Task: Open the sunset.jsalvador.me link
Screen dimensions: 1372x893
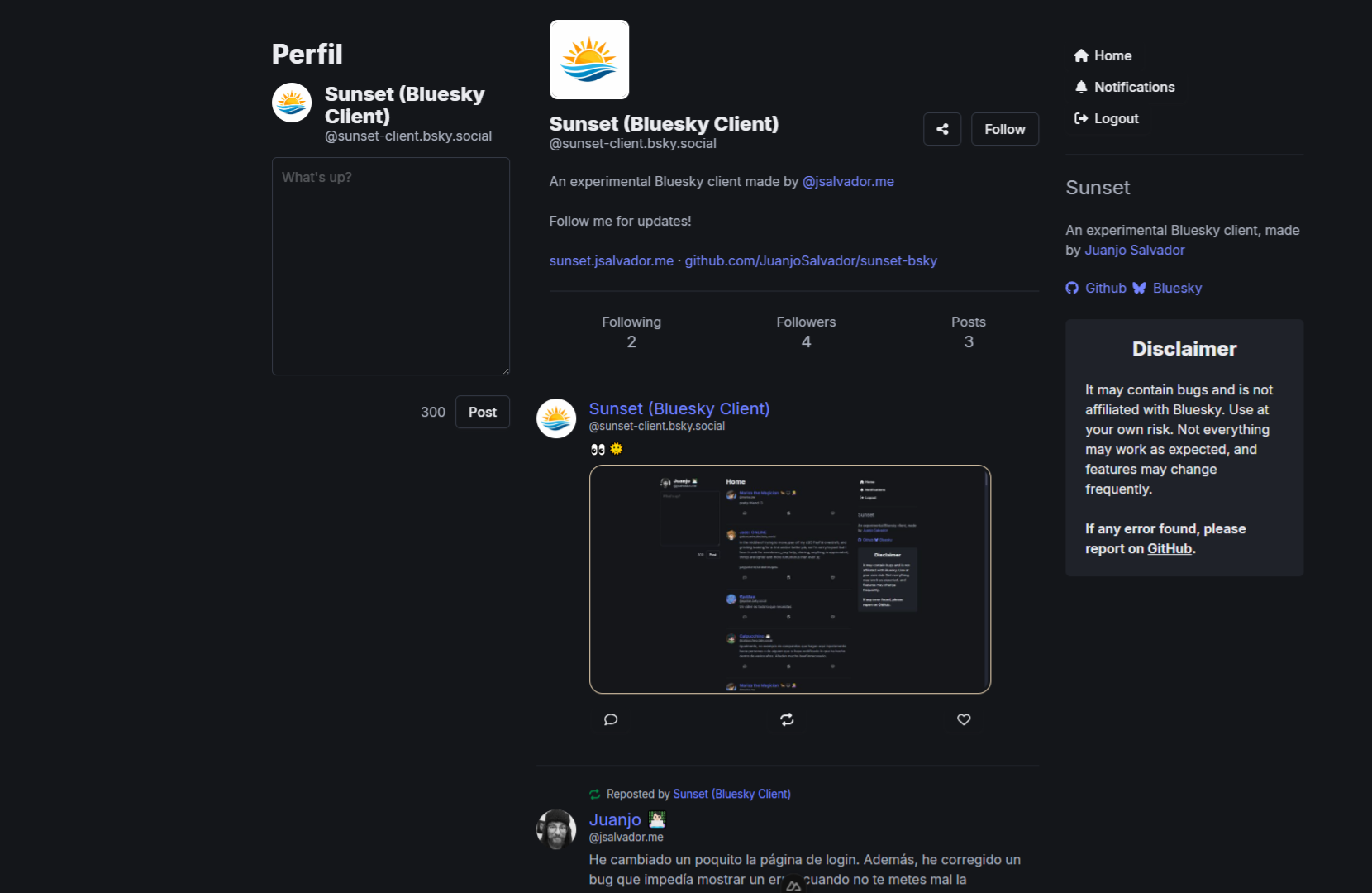Action: click(x=612, y=260)
